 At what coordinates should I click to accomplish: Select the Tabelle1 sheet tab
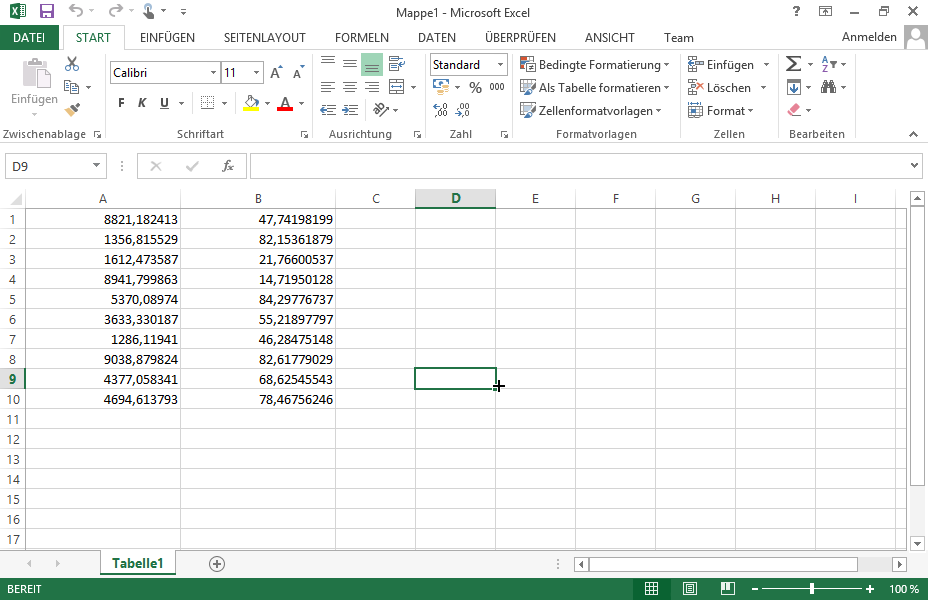pos(137,563)
